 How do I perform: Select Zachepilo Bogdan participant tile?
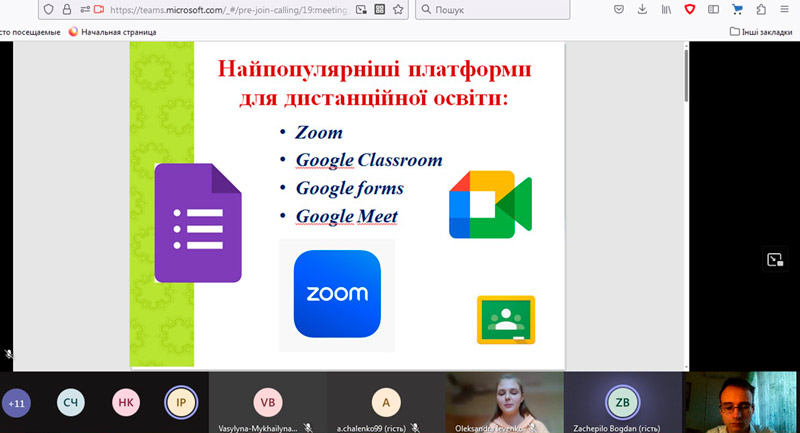(622, 403)
